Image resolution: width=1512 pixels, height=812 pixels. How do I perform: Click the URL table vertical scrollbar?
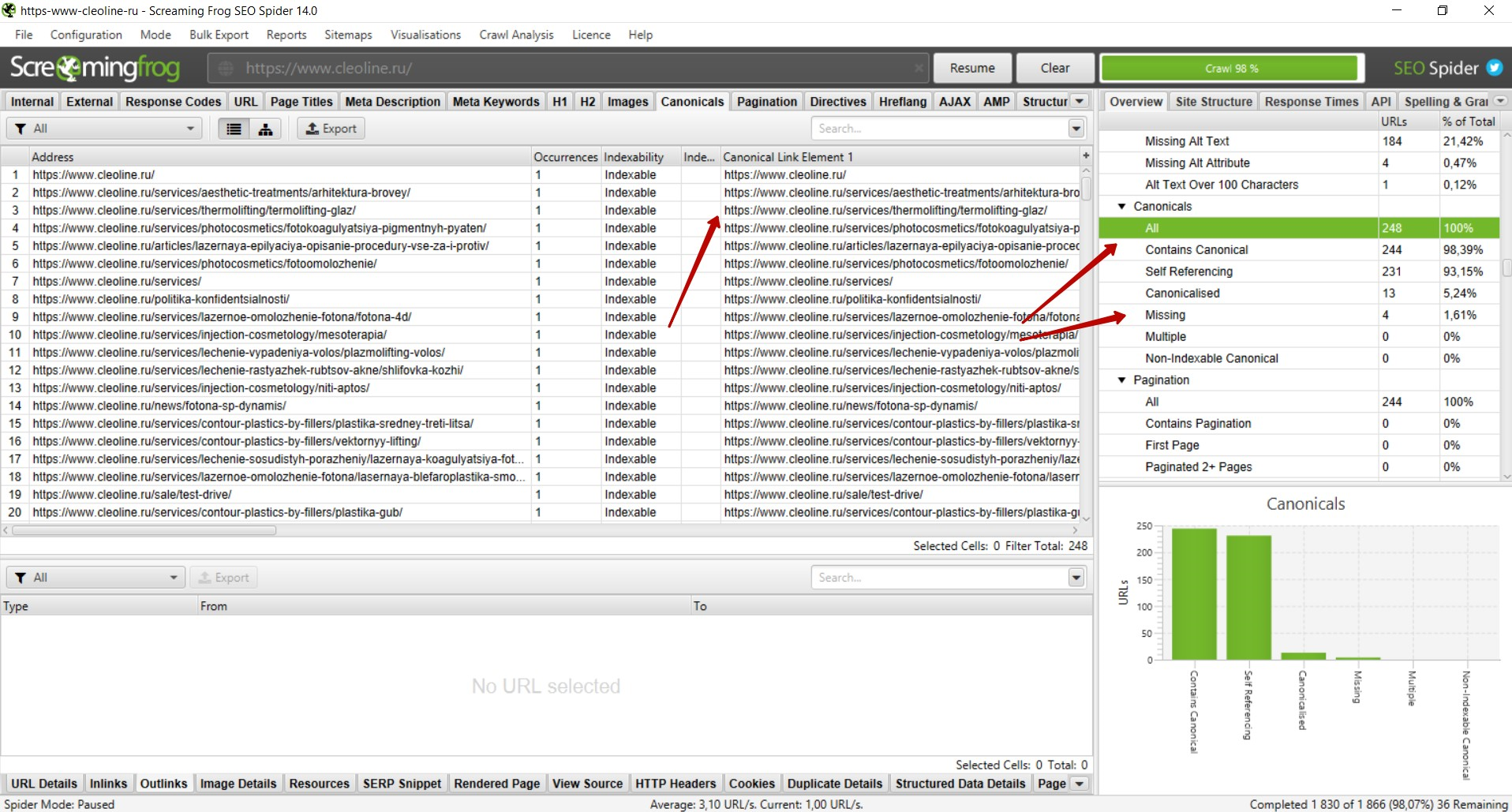point(1086,189)
